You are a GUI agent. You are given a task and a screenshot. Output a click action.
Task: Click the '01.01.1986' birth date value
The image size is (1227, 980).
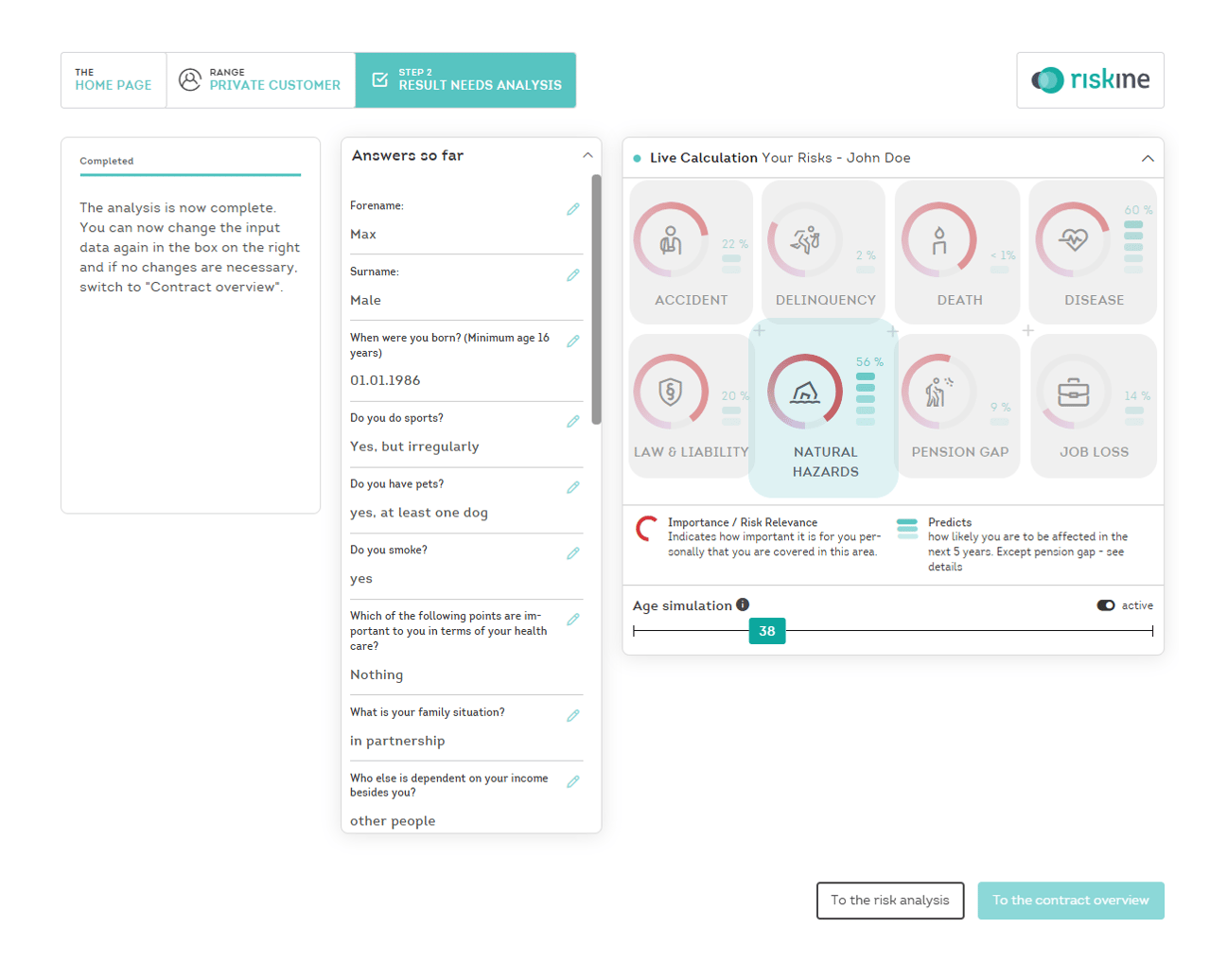coord(385,380)
